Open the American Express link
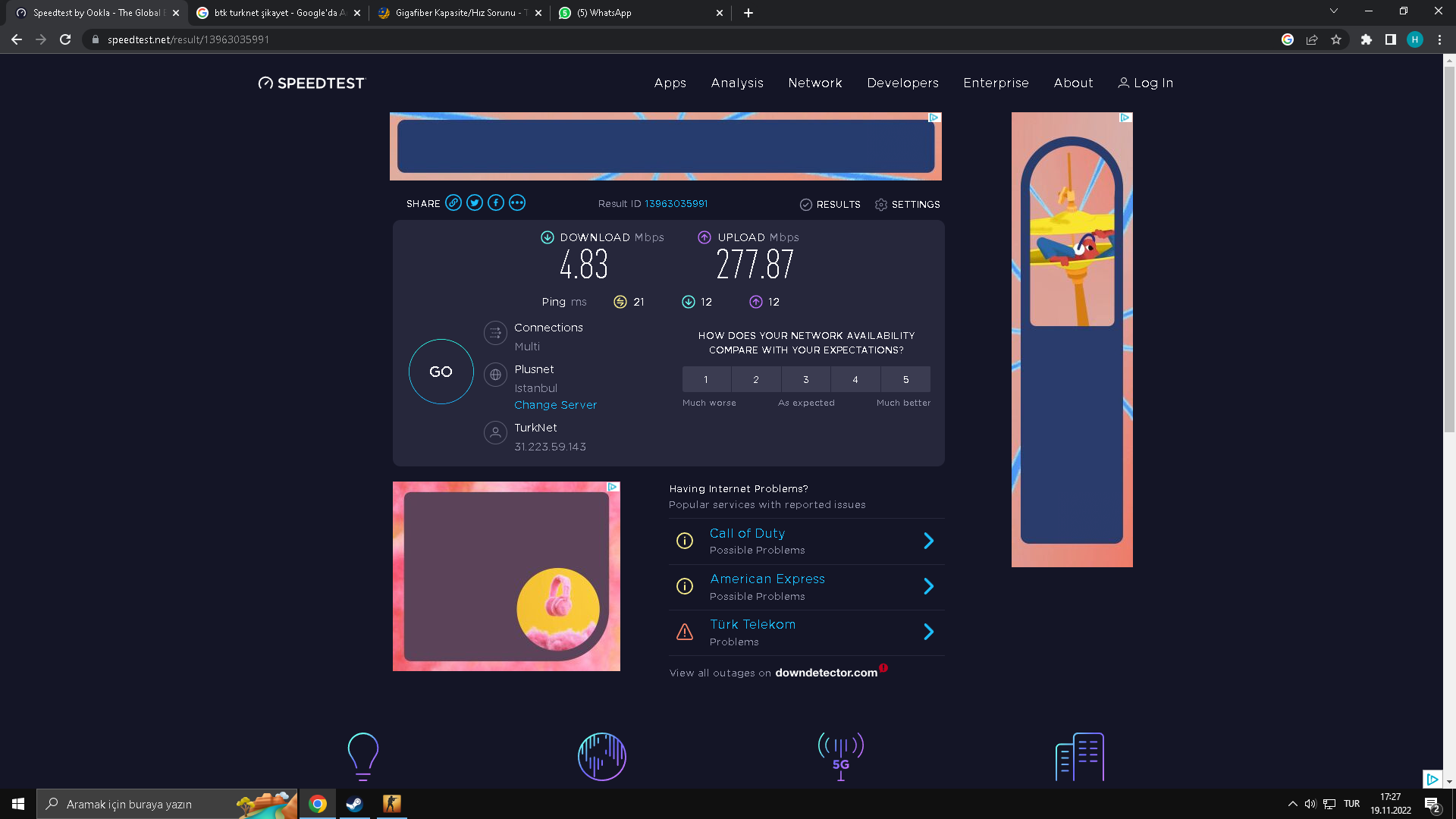1456x819 pixels. (x=767, y=579)
